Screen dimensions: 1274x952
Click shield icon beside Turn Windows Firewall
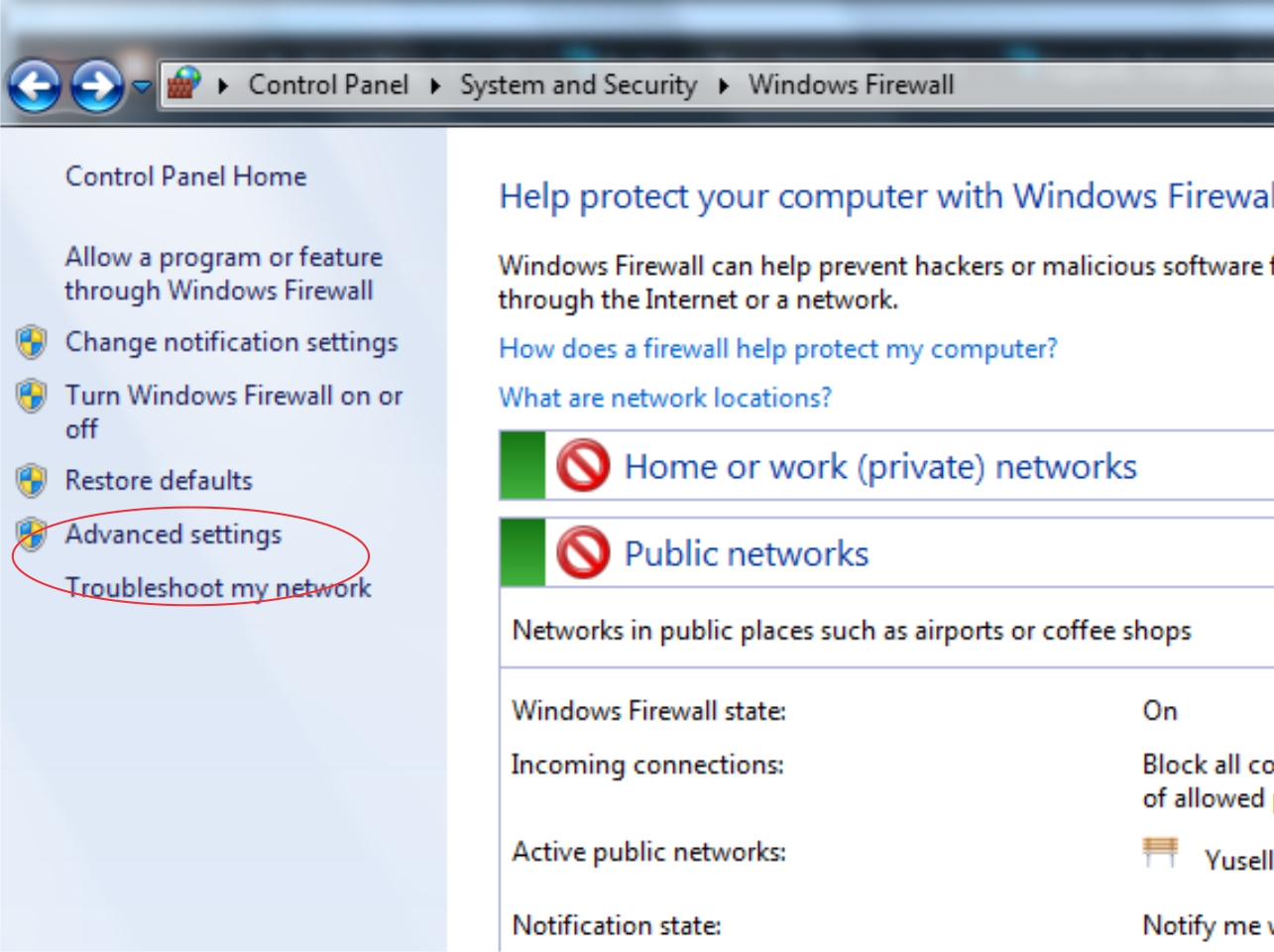32,396
